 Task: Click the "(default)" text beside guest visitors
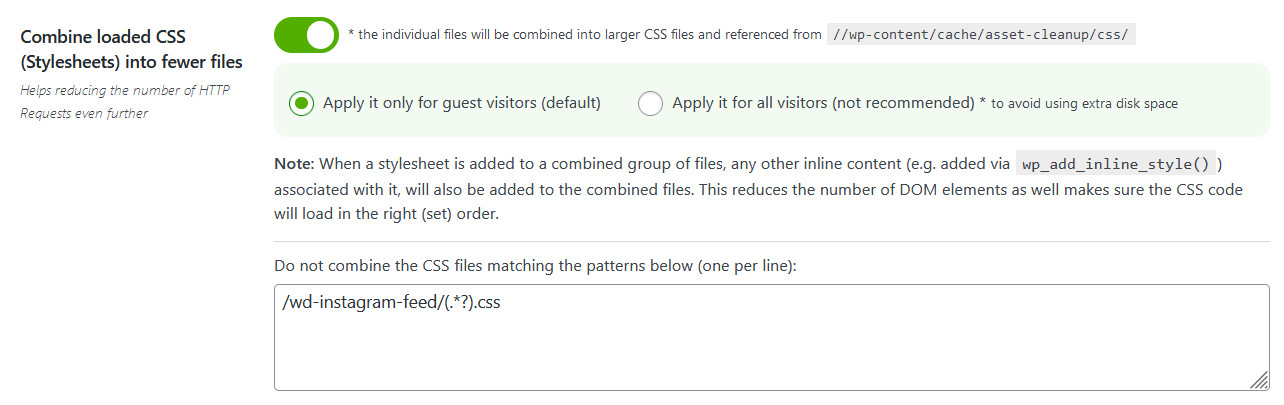[571, 103]
